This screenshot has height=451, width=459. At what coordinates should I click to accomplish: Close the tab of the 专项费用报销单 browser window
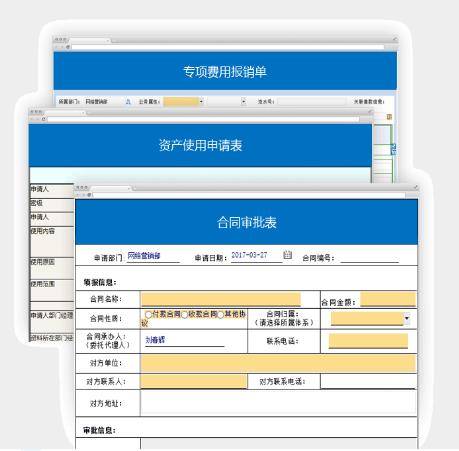click(x=108, y=41)
